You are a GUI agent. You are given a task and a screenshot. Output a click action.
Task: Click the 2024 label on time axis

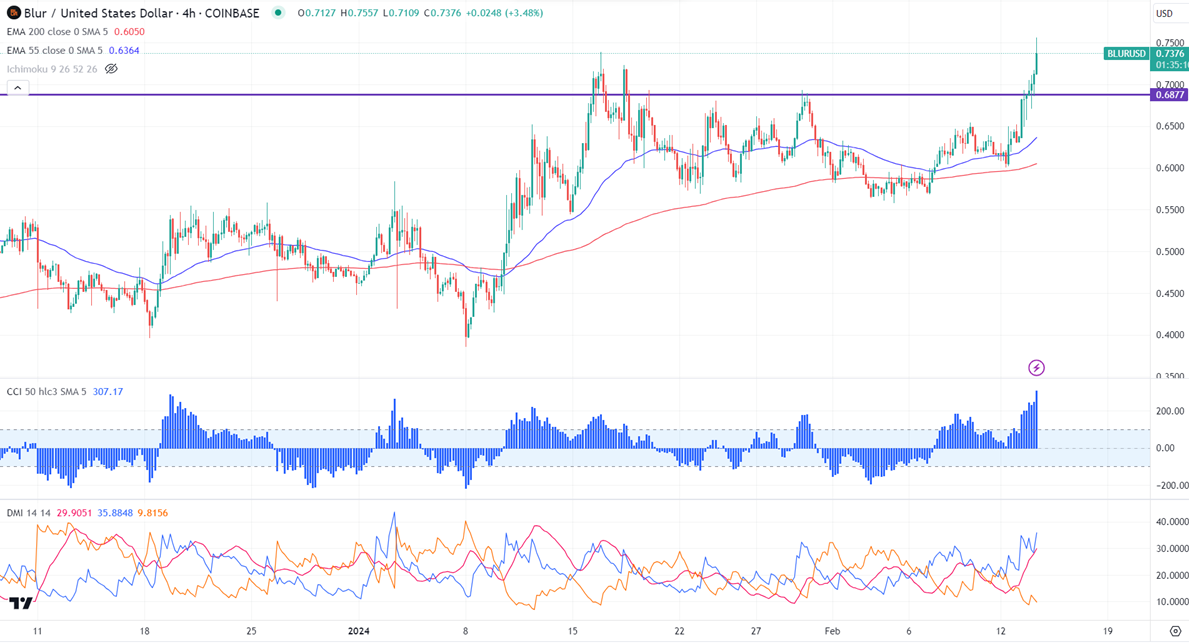click(359, 631)
